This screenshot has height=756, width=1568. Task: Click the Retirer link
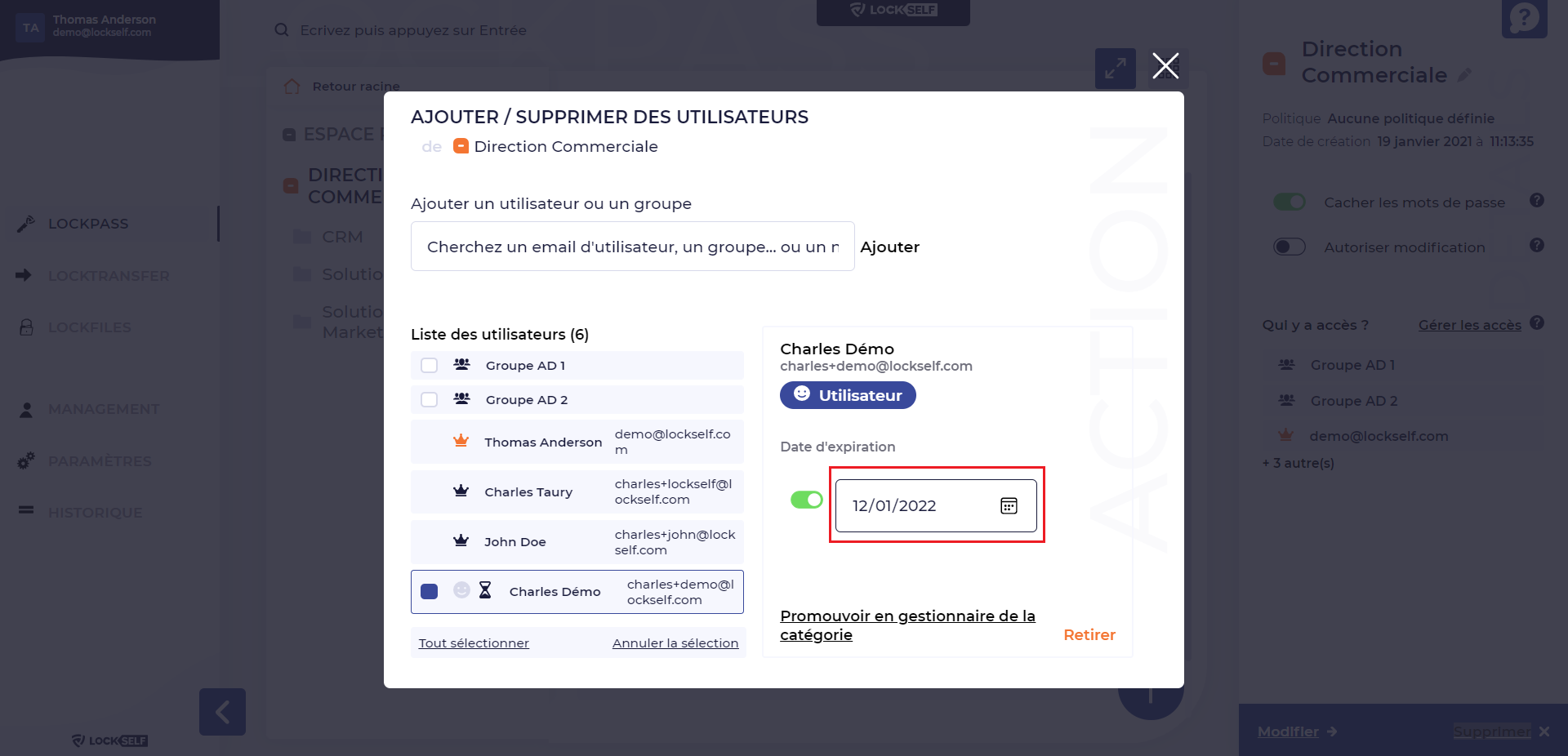tap(1089, 635)
